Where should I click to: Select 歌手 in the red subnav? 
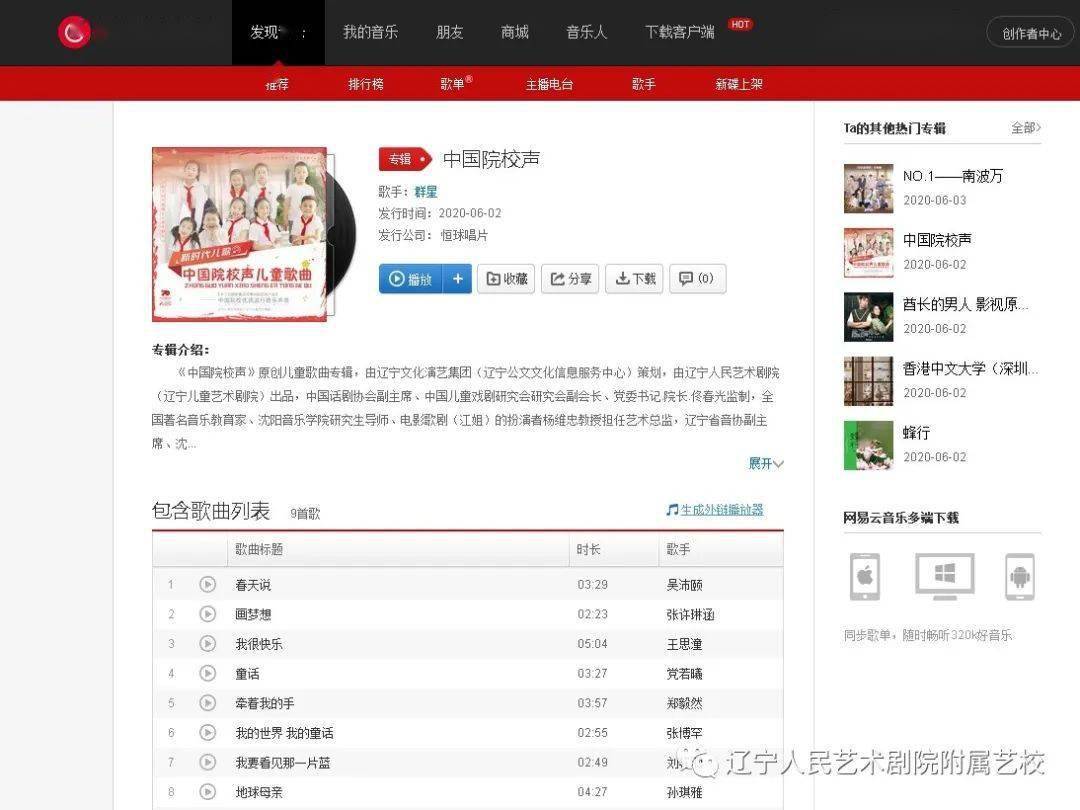click(643, 84)
